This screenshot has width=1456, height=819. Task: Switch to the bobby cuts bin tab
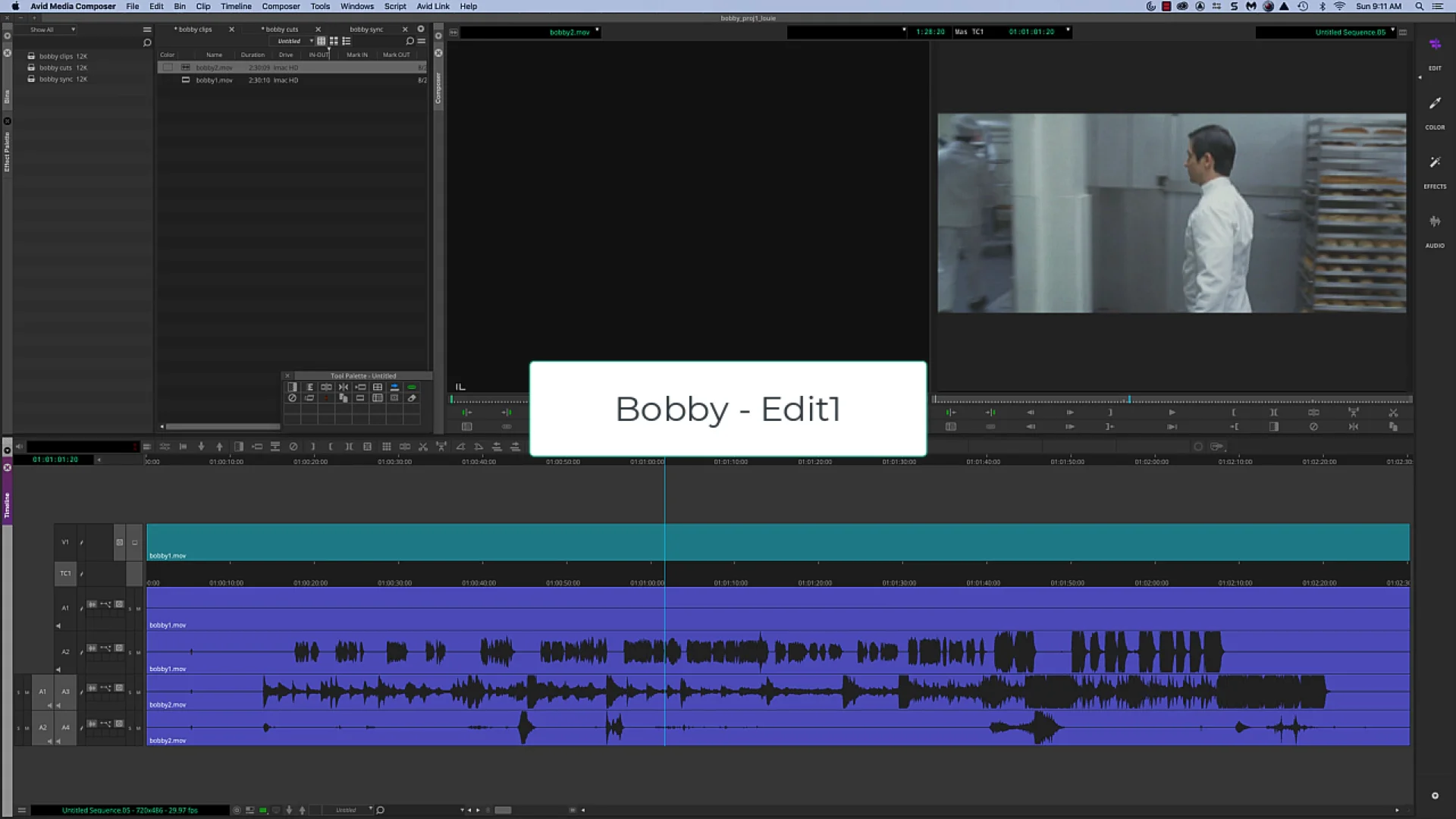[x=281, y=29]
